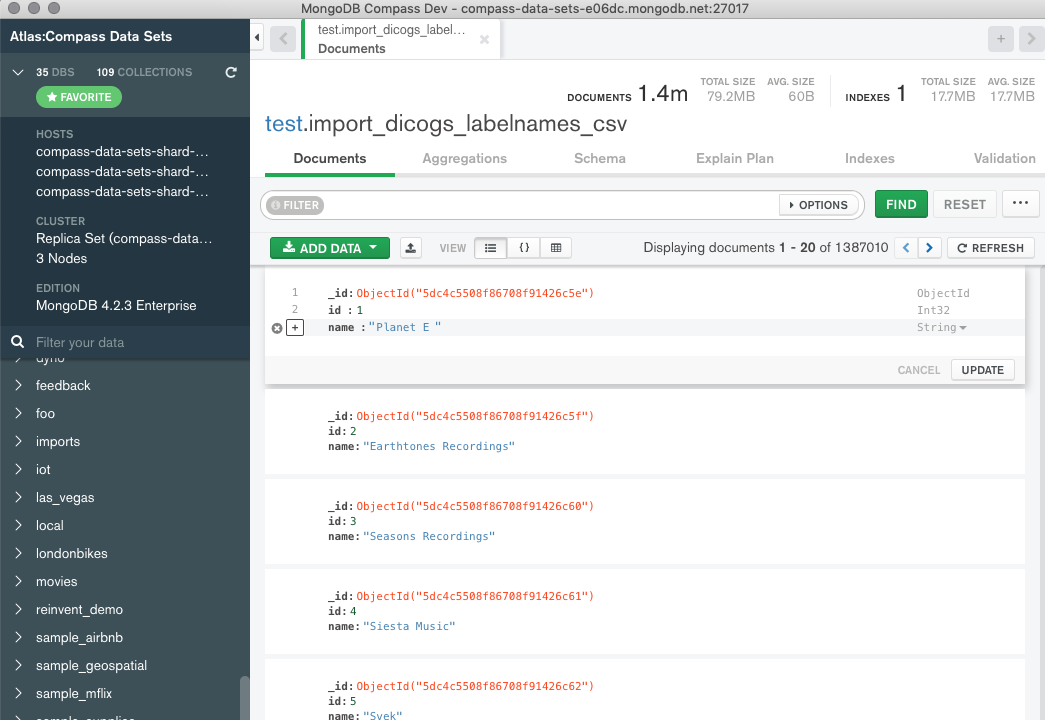
Task: Expand the movies database
Action: point(19,581)
